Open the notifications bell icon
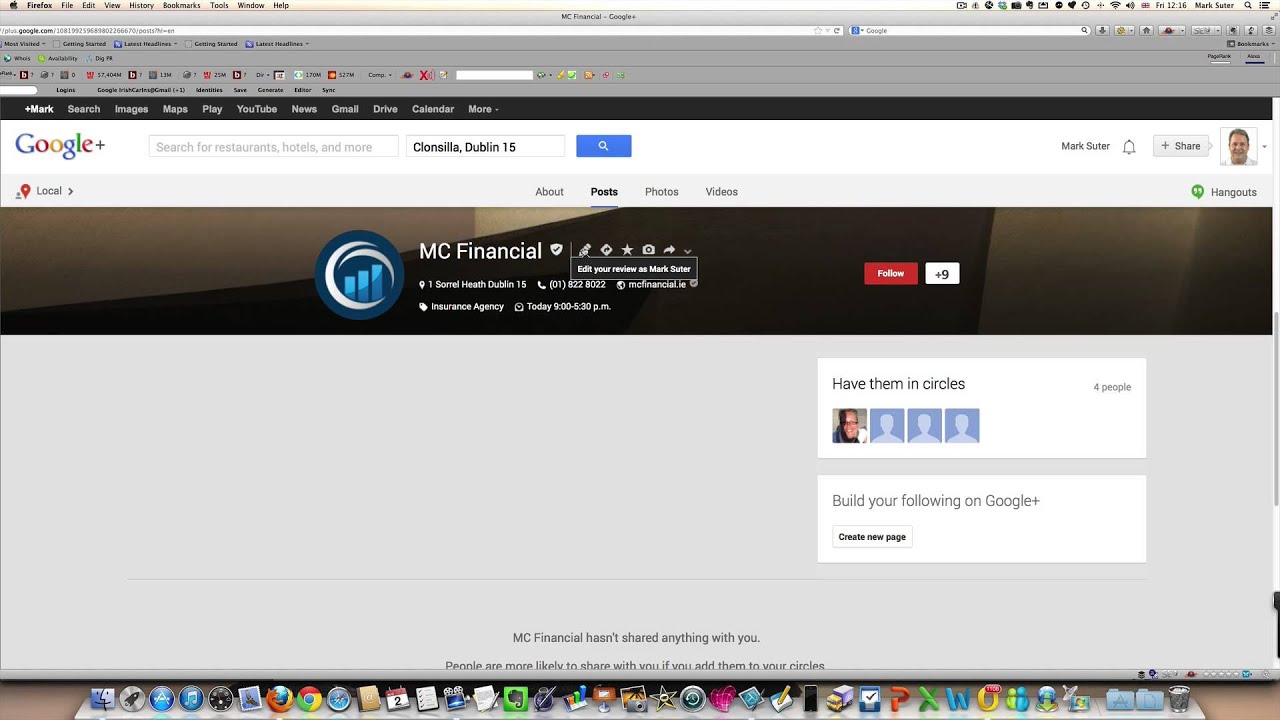Image resolution: width=1280 pixels, height=720 pixels. click(1129, 147)
